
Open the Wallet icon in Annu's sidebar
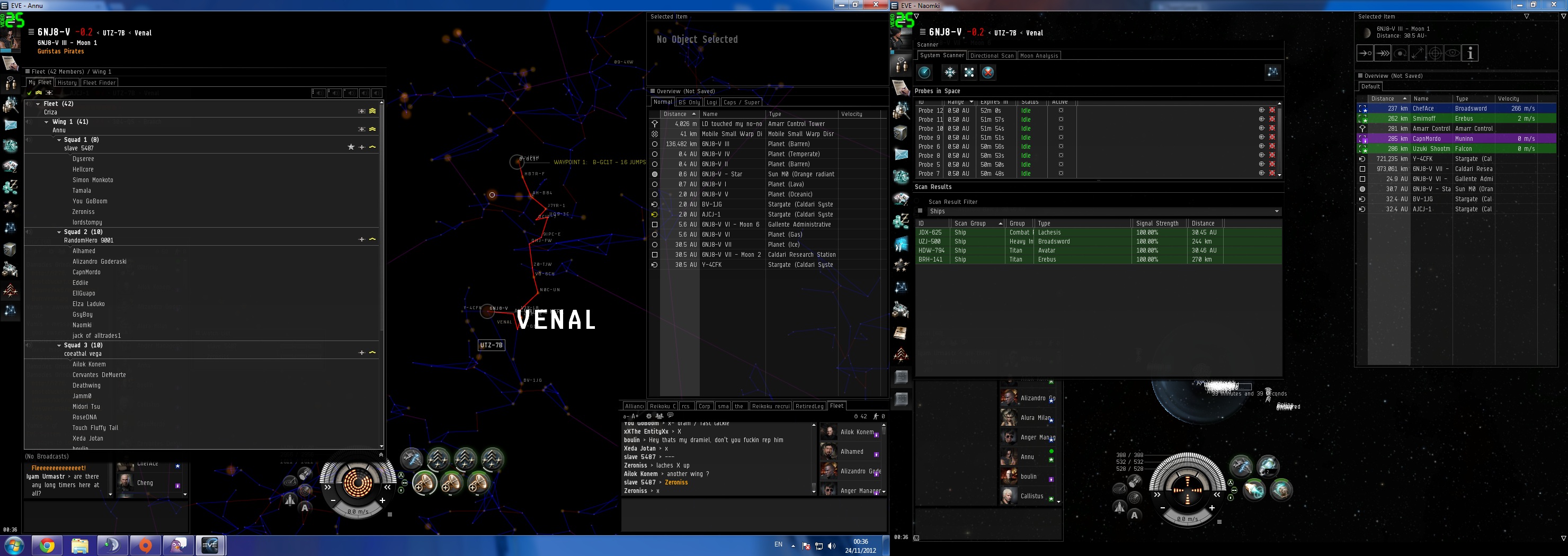click(x=11, y=187)
